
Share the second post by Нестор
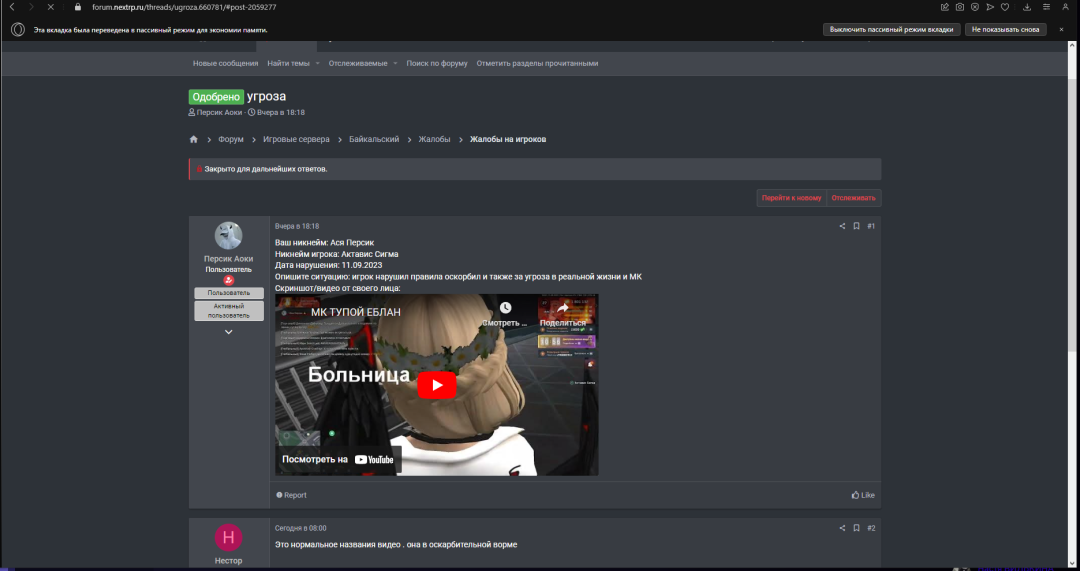click(x=842, y=528)
